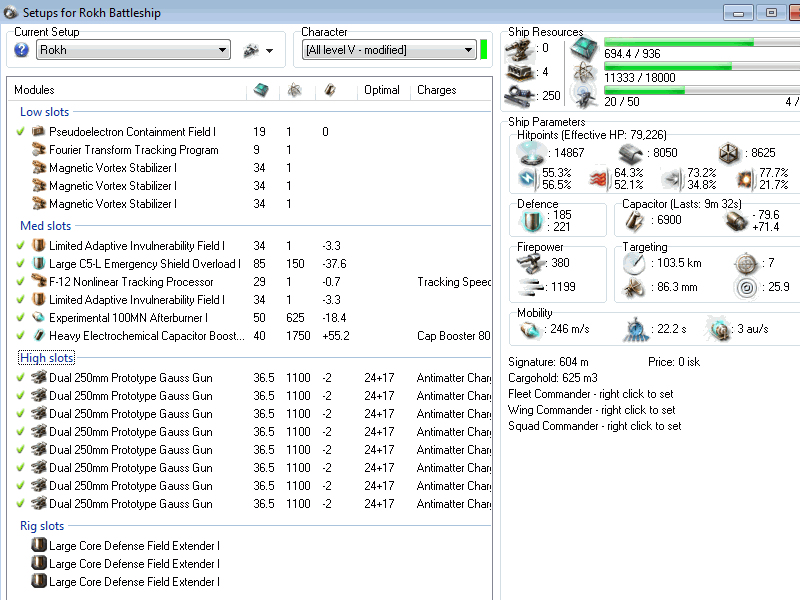The height and width of the screenshot is (600, 800).
Task: Click the powergrid column header icon
Action: click(294, 90)
